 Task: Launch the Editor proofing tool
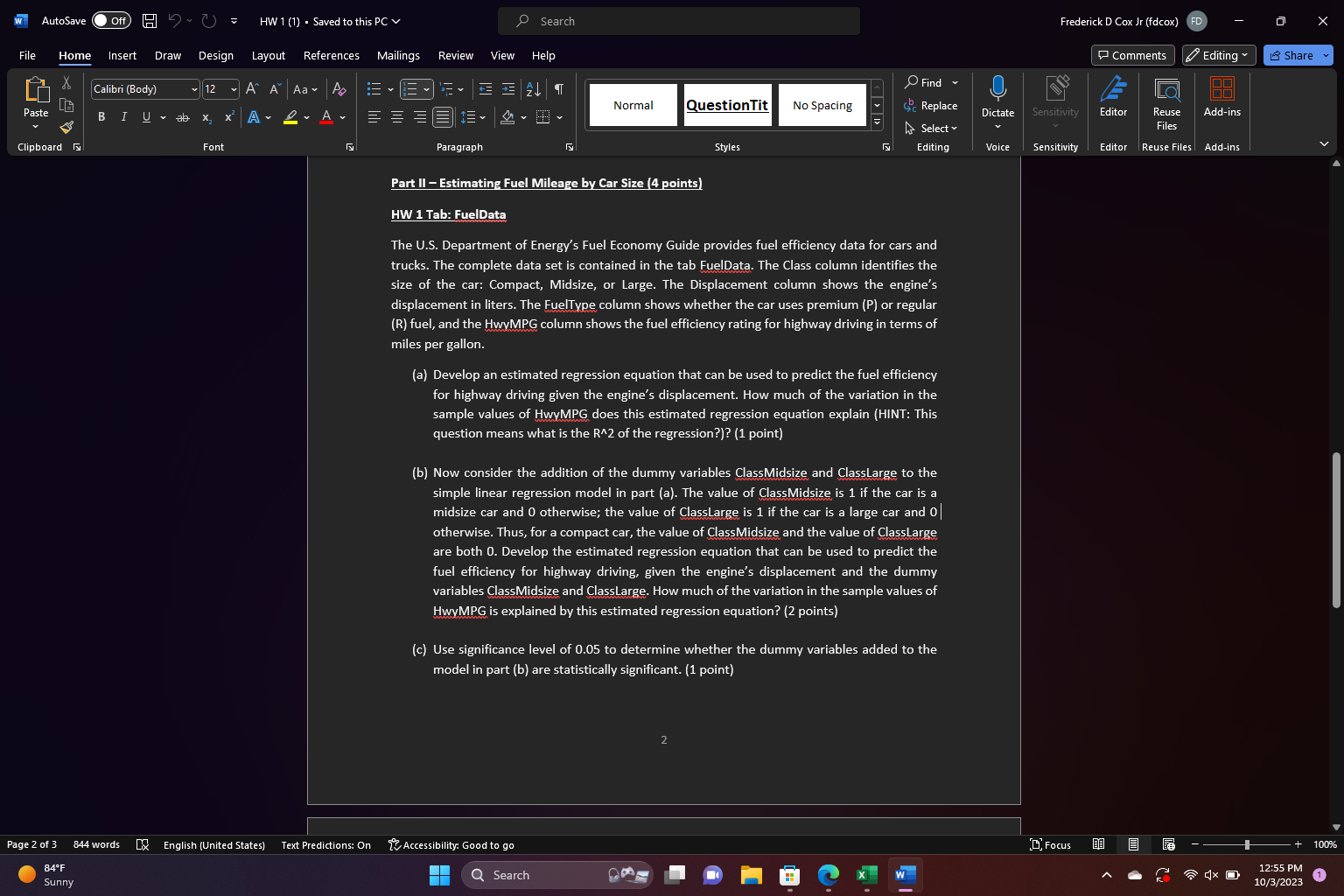tap(1113, 96)
